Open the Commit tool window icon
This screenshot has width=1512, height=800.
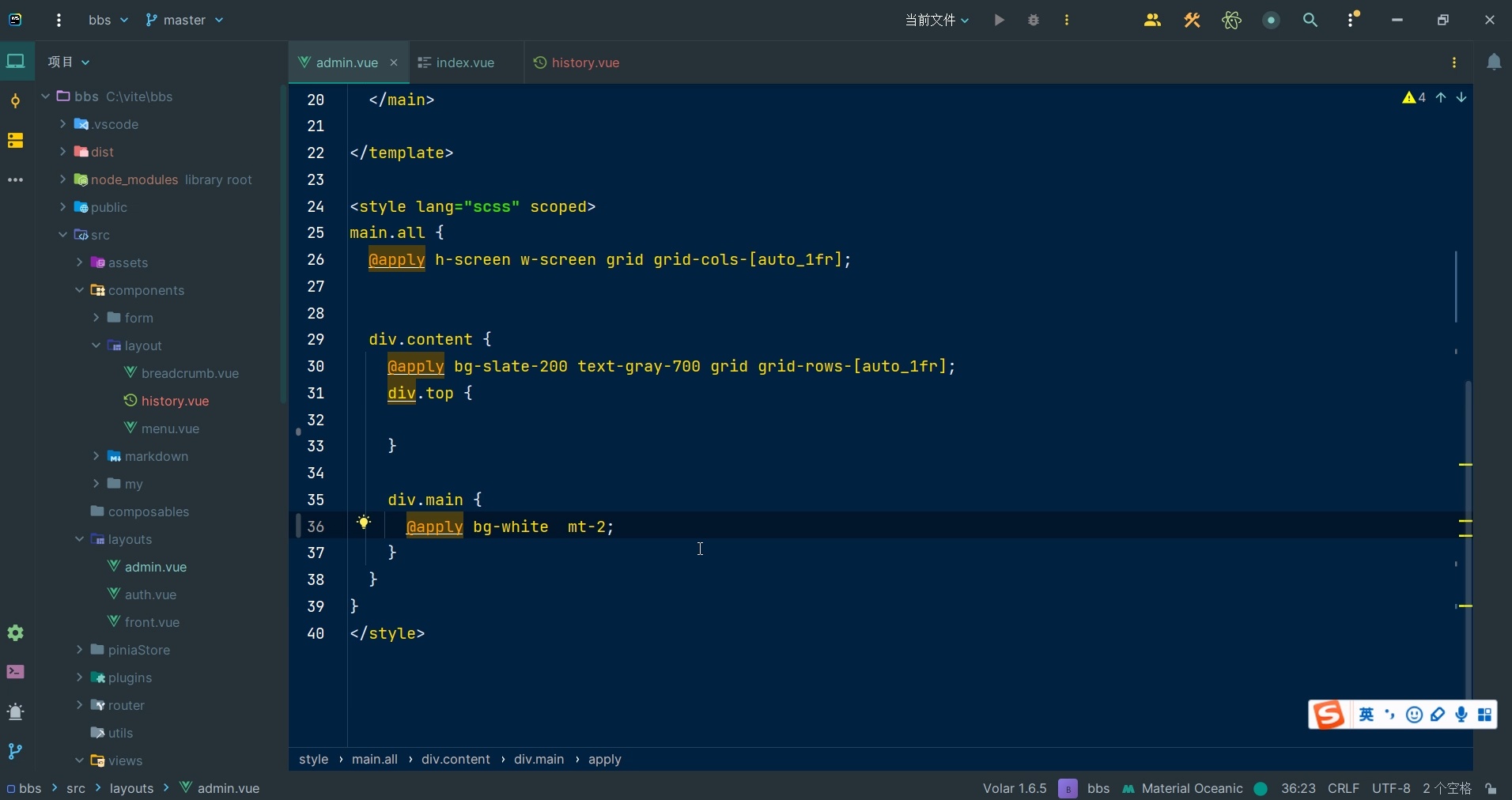(x=15, y=100)
